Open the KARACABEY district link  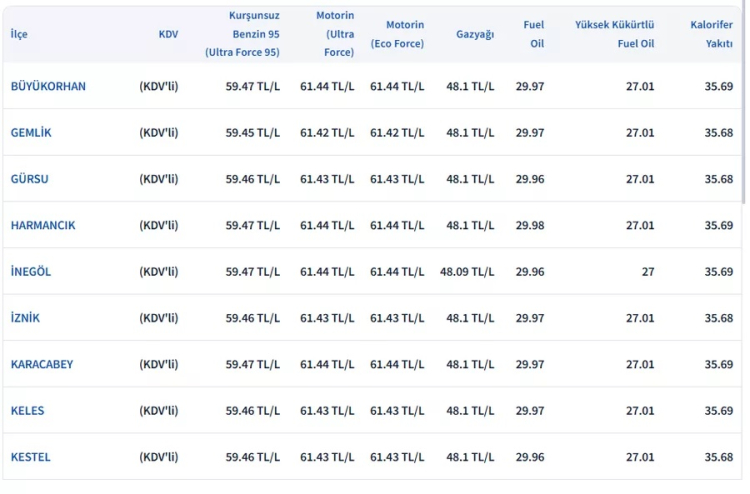(42, 364)
